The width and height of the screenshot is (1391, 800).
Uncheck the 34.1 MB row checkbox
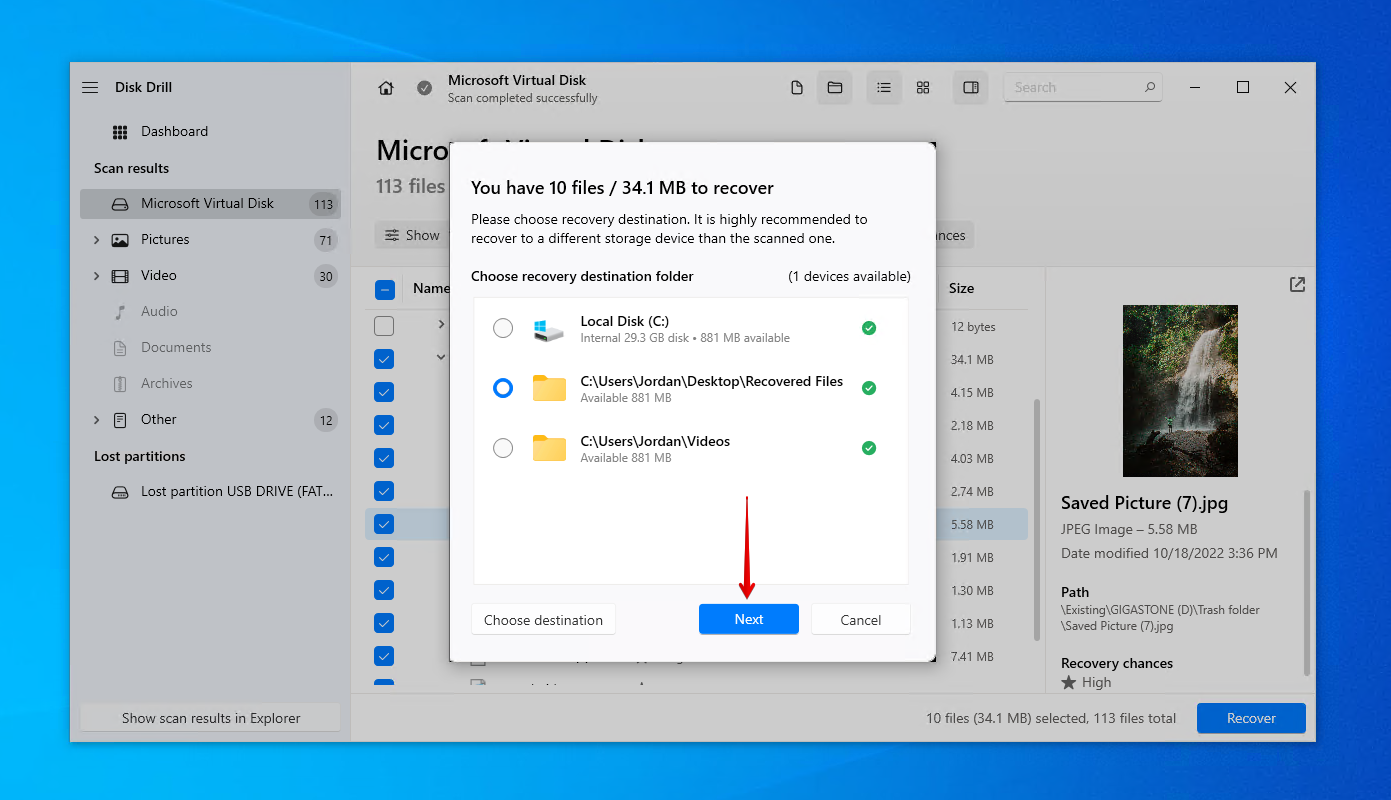click(384, 359)
